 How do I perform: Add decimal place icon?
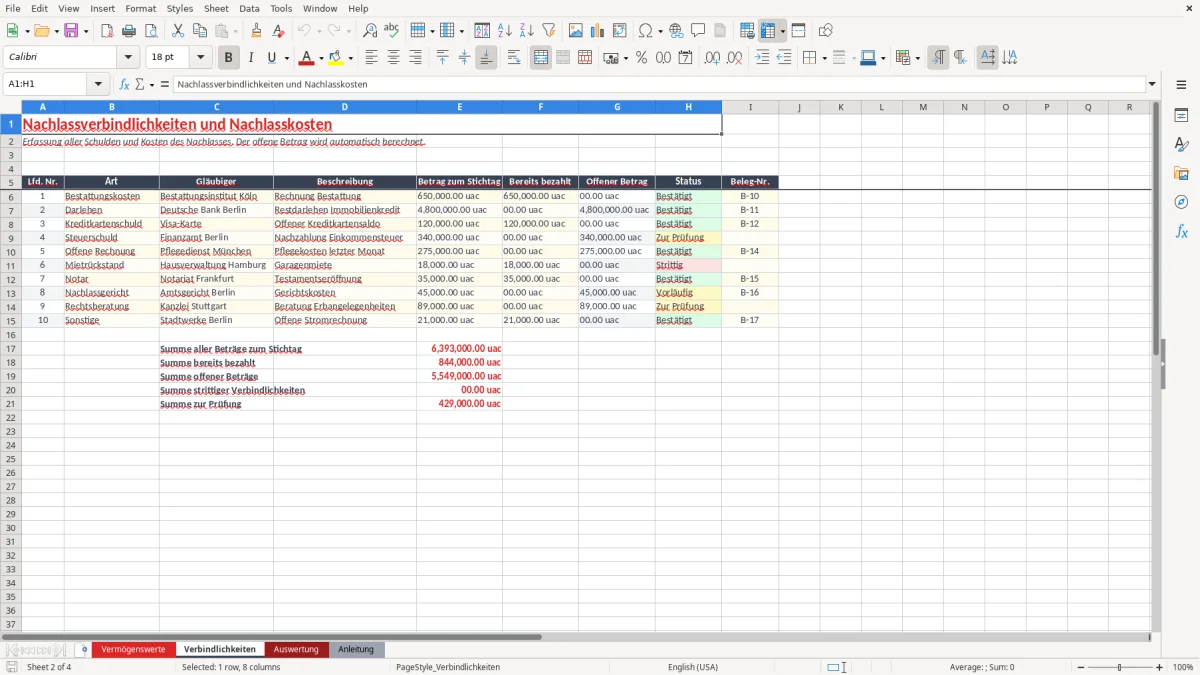(x=713, y=58)
